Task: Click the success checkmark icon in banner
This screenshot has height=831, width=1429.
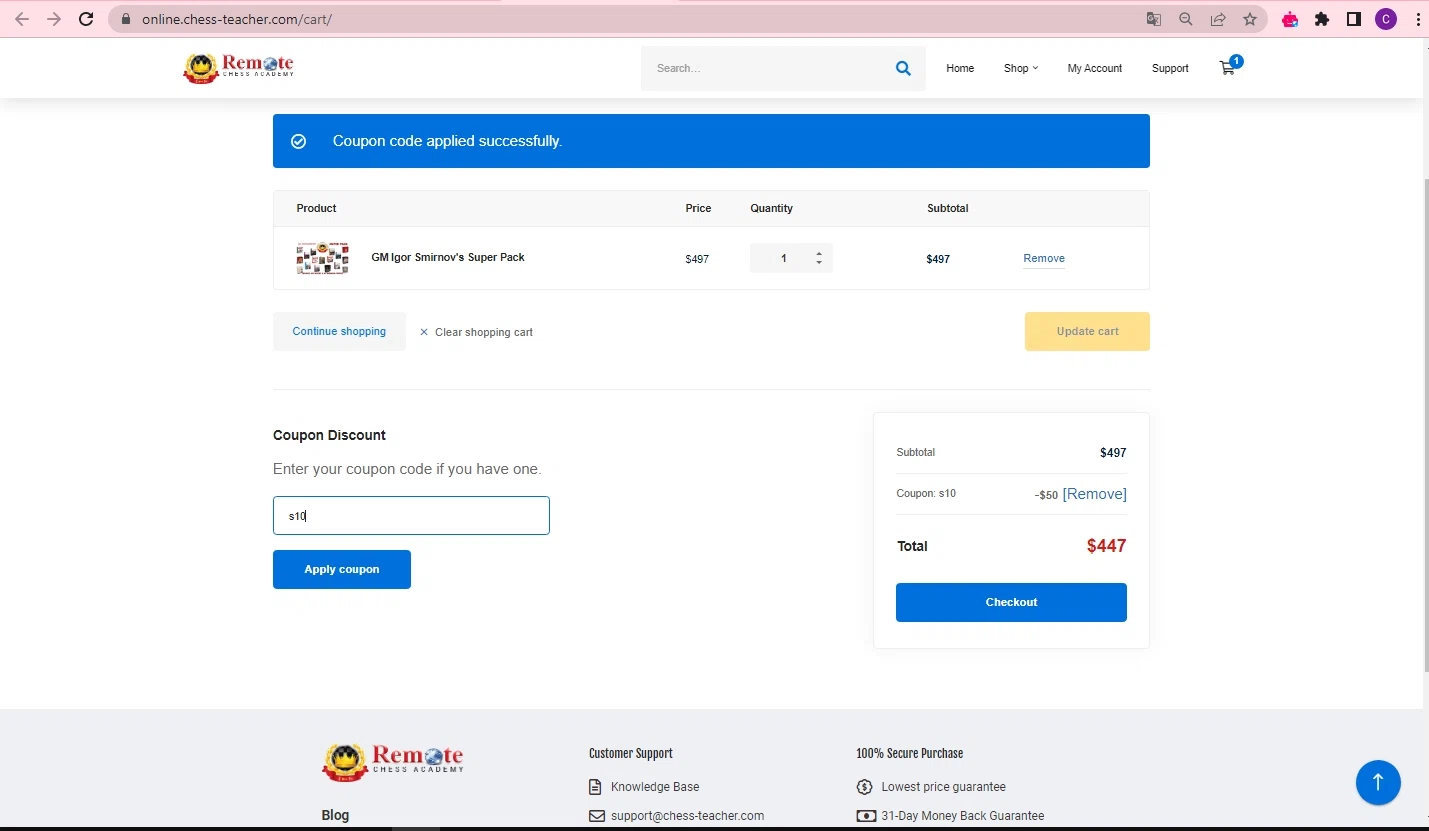Action: (298, 141)
